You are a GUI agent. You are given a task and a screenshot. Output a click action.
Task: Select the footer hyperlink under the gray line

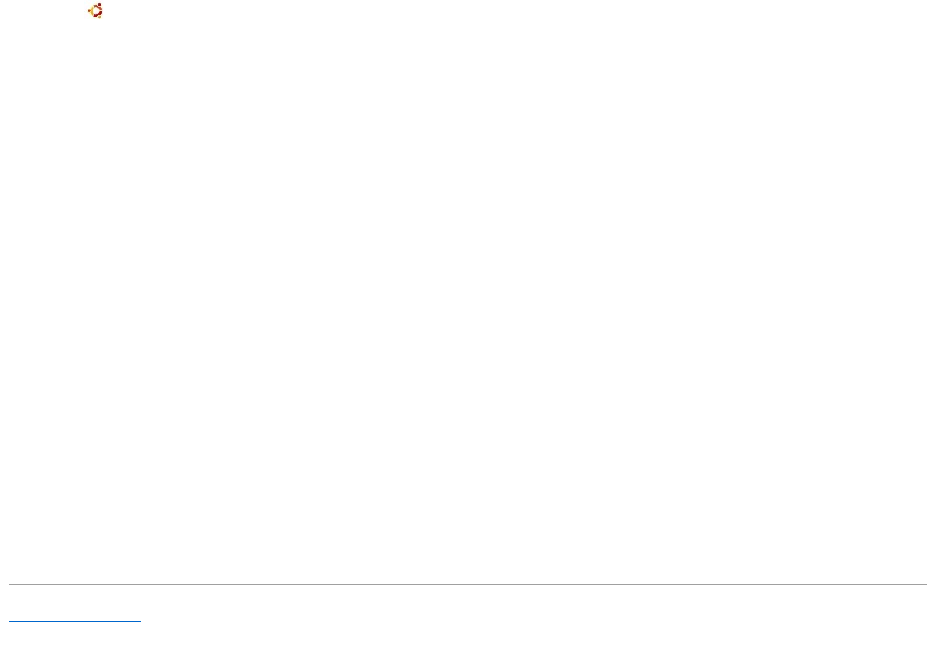point(75,621)
